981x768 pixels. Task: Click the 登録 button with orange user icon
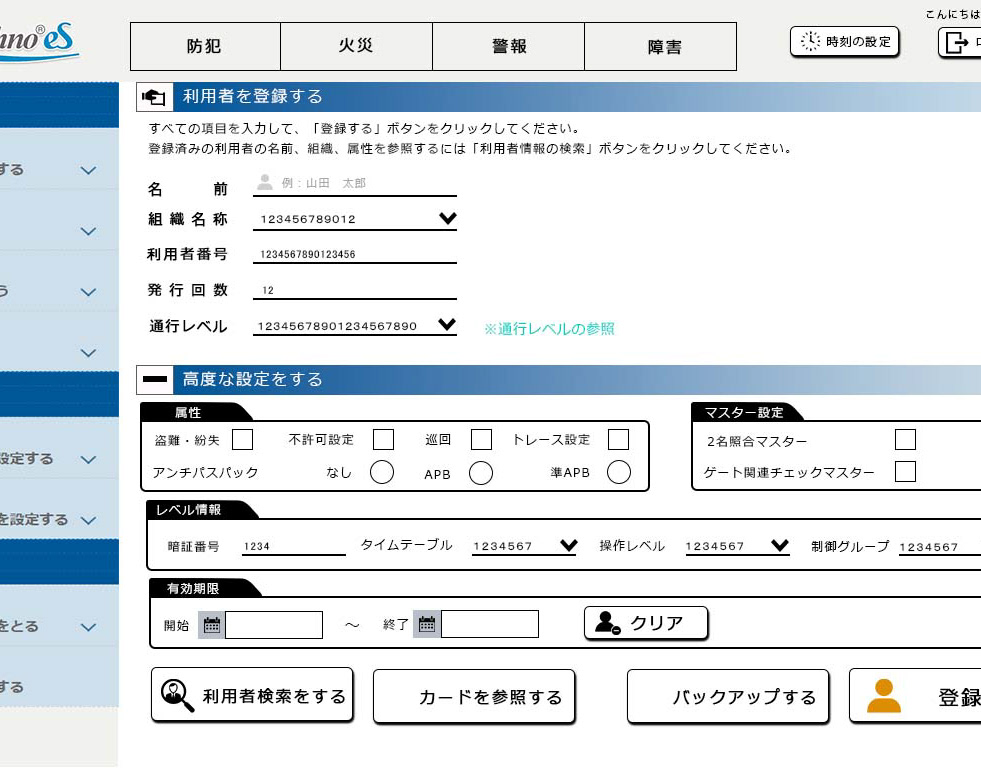[x=915, y=695]
